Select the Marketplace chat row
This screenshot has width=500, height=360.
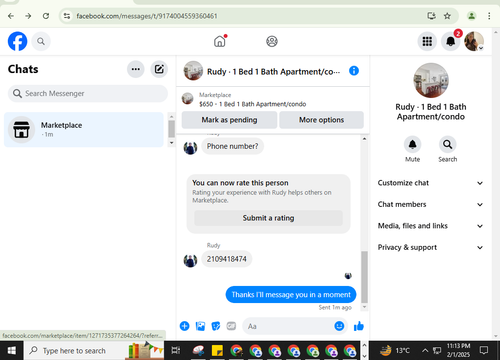coord(84,130)
